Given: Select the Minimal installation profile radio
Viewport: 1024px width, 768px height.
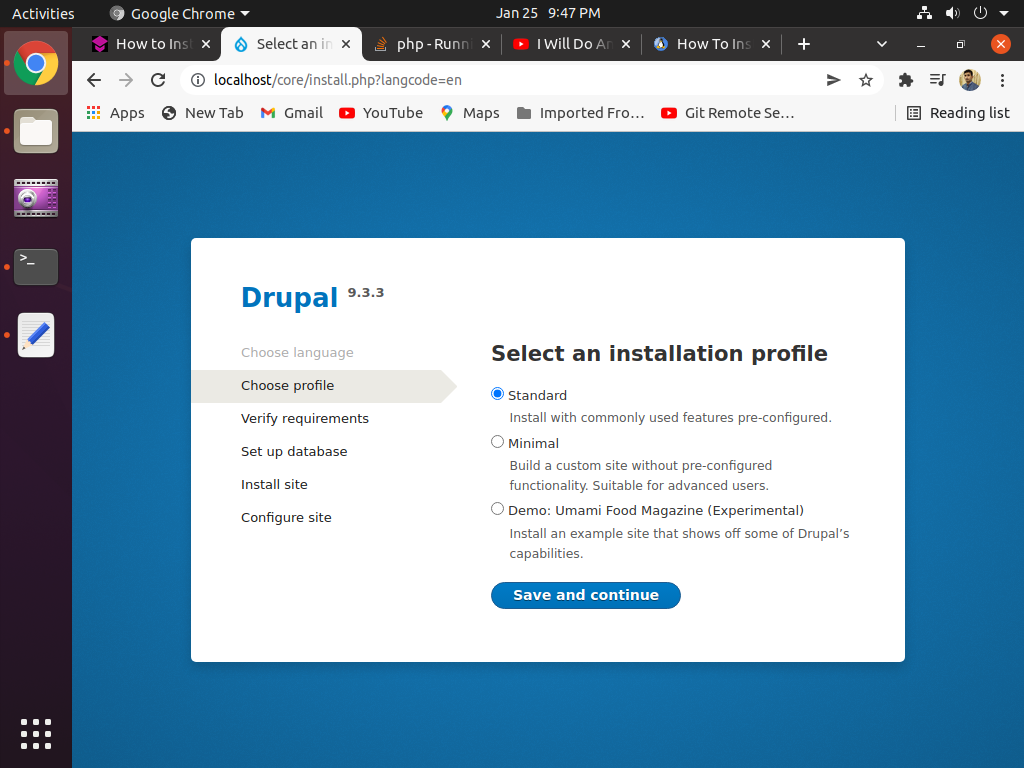Looking at the screenshot, I should [497, 442].
